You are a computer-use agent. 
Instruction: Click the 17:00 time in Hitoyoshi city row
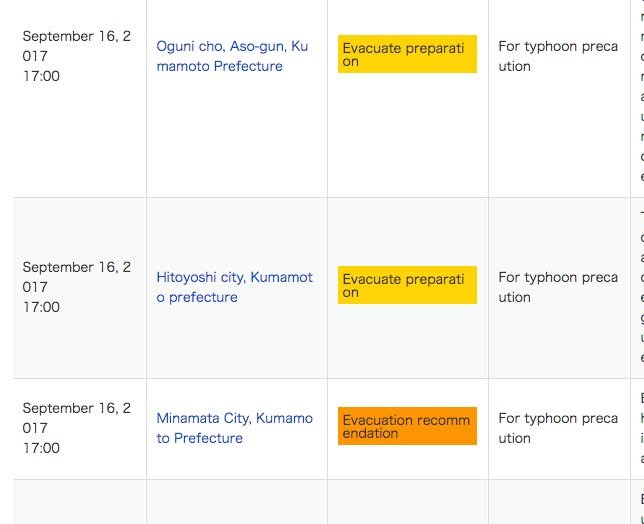coord(41,307)
